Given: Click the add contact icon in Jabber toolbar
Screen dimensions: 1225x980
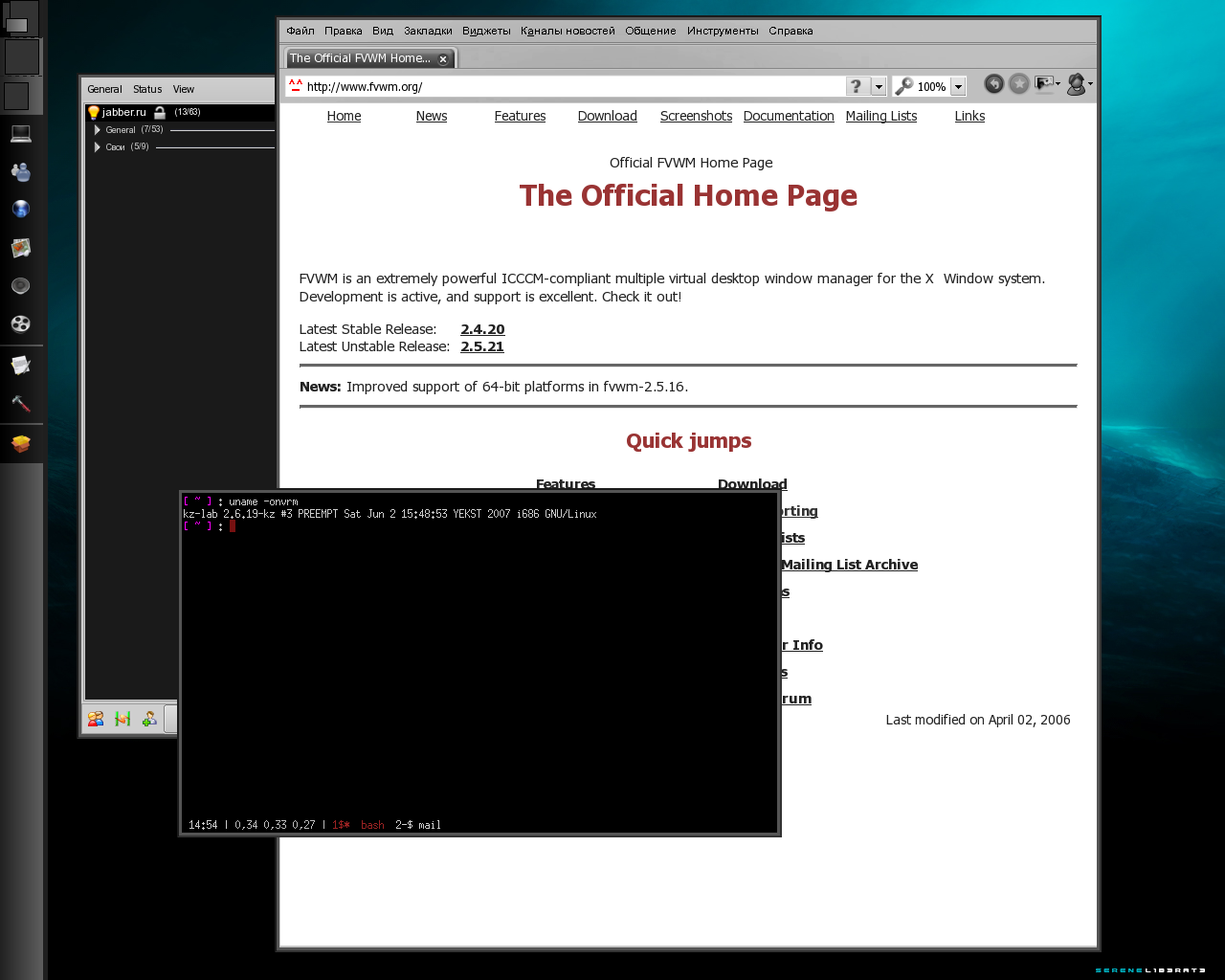Looking at the screenshot, I should coord(149,719).
